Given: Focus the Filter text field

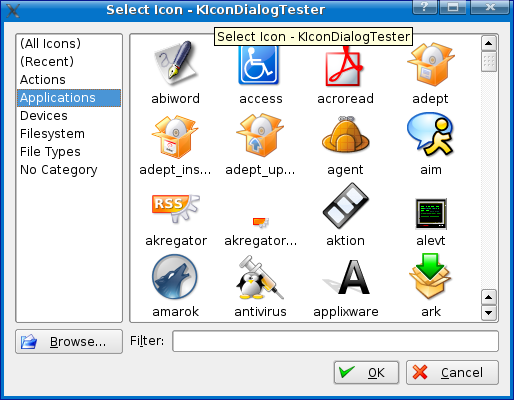Looking at the screenshot, I should (x=335, y=341).
